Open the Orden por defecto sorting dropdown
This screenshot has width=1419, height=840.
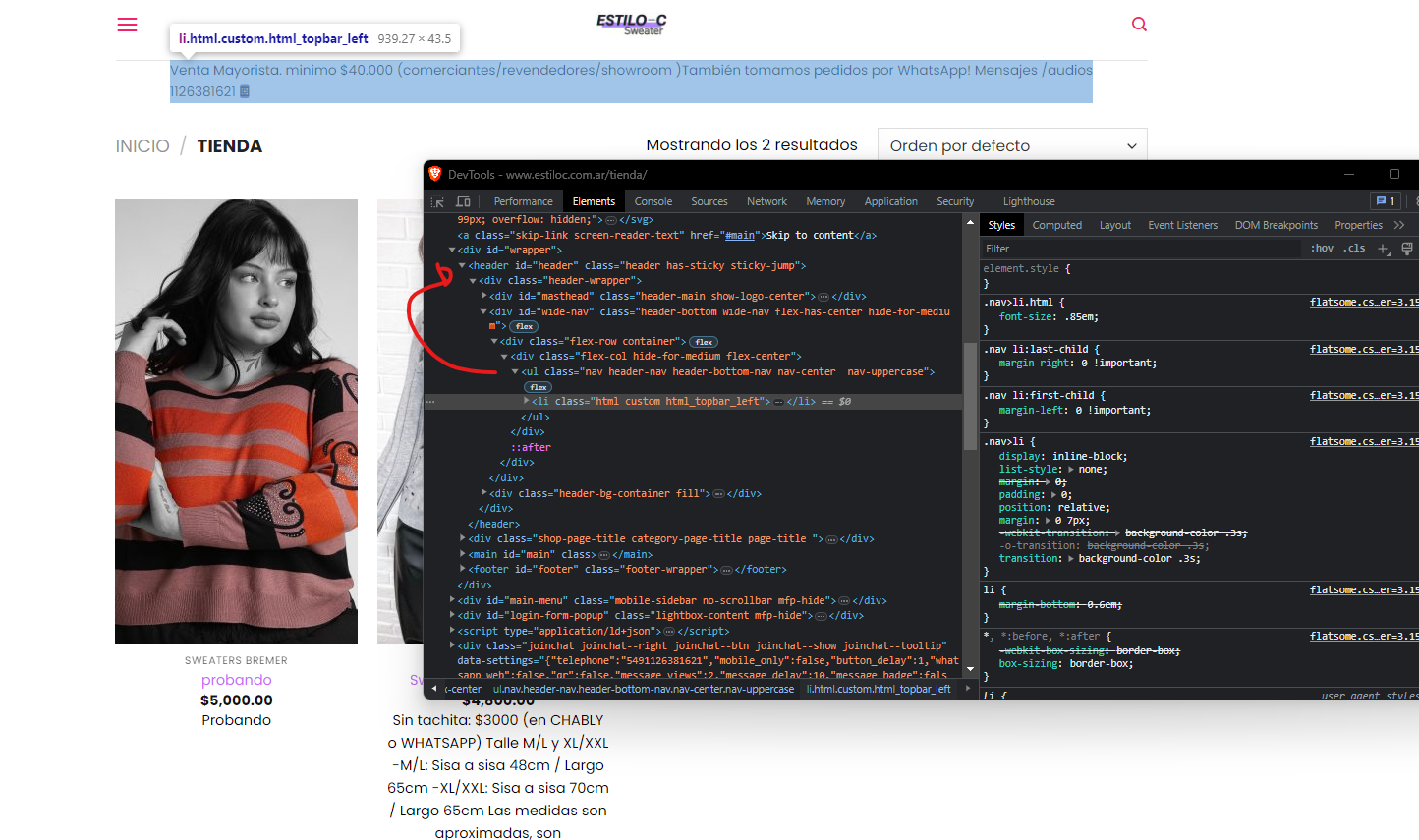coord(1012,145)
